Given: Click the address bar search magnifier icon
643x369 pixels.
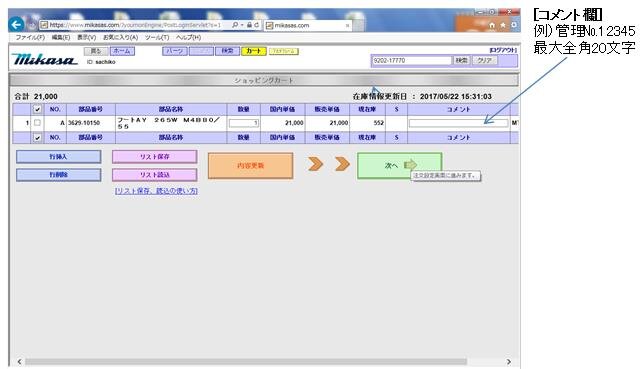Looking at the screenshot, I should (235, 25).
